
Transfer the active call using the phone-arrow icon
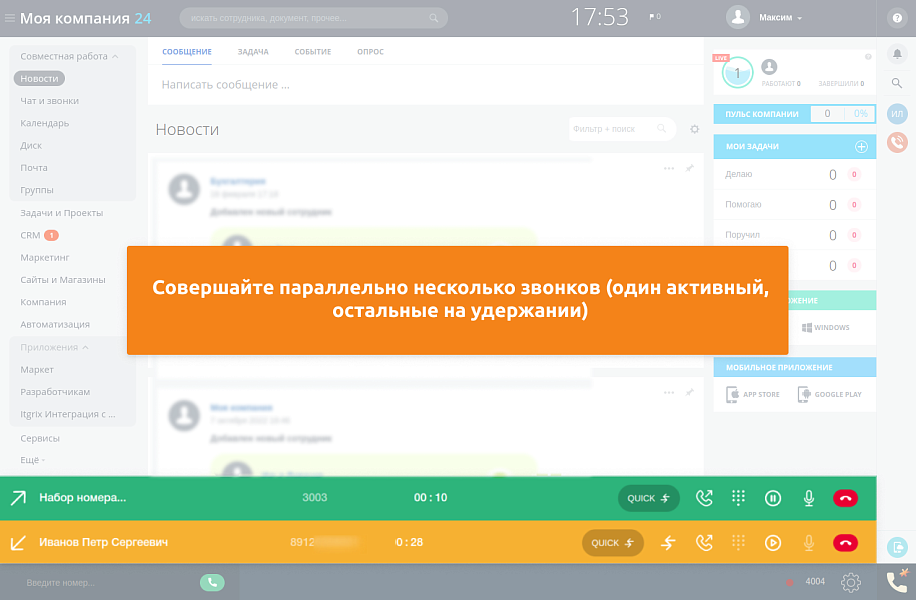pyautogui.click(x=704, y=497)
